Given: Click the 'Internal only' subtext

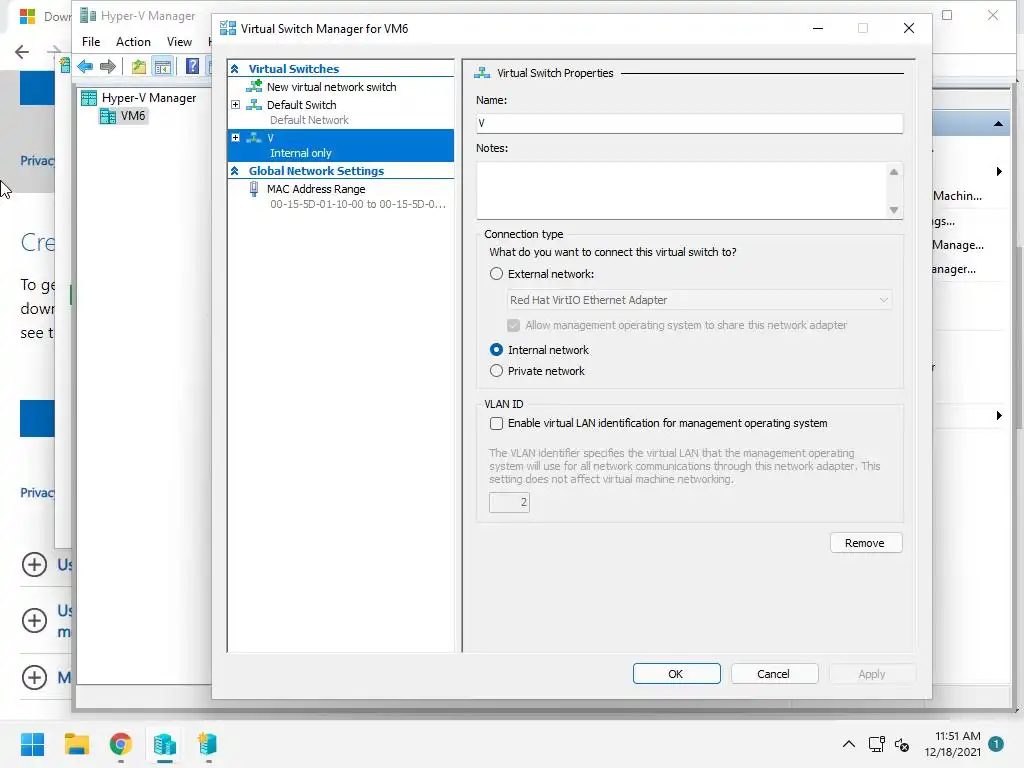Looking at the screenshot, I should [x=300, y=153].
